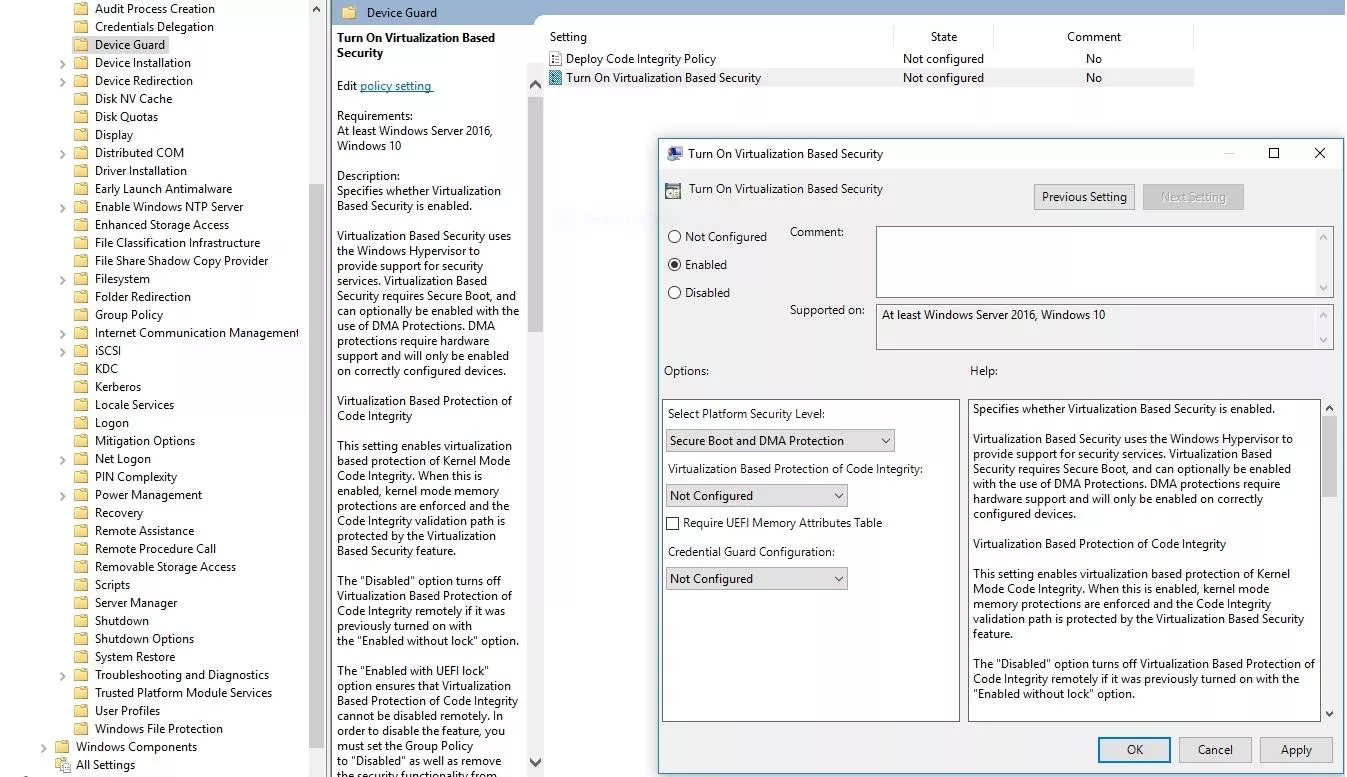
Task: Sort the list by the State column header
Action: (x=943, y=37)
